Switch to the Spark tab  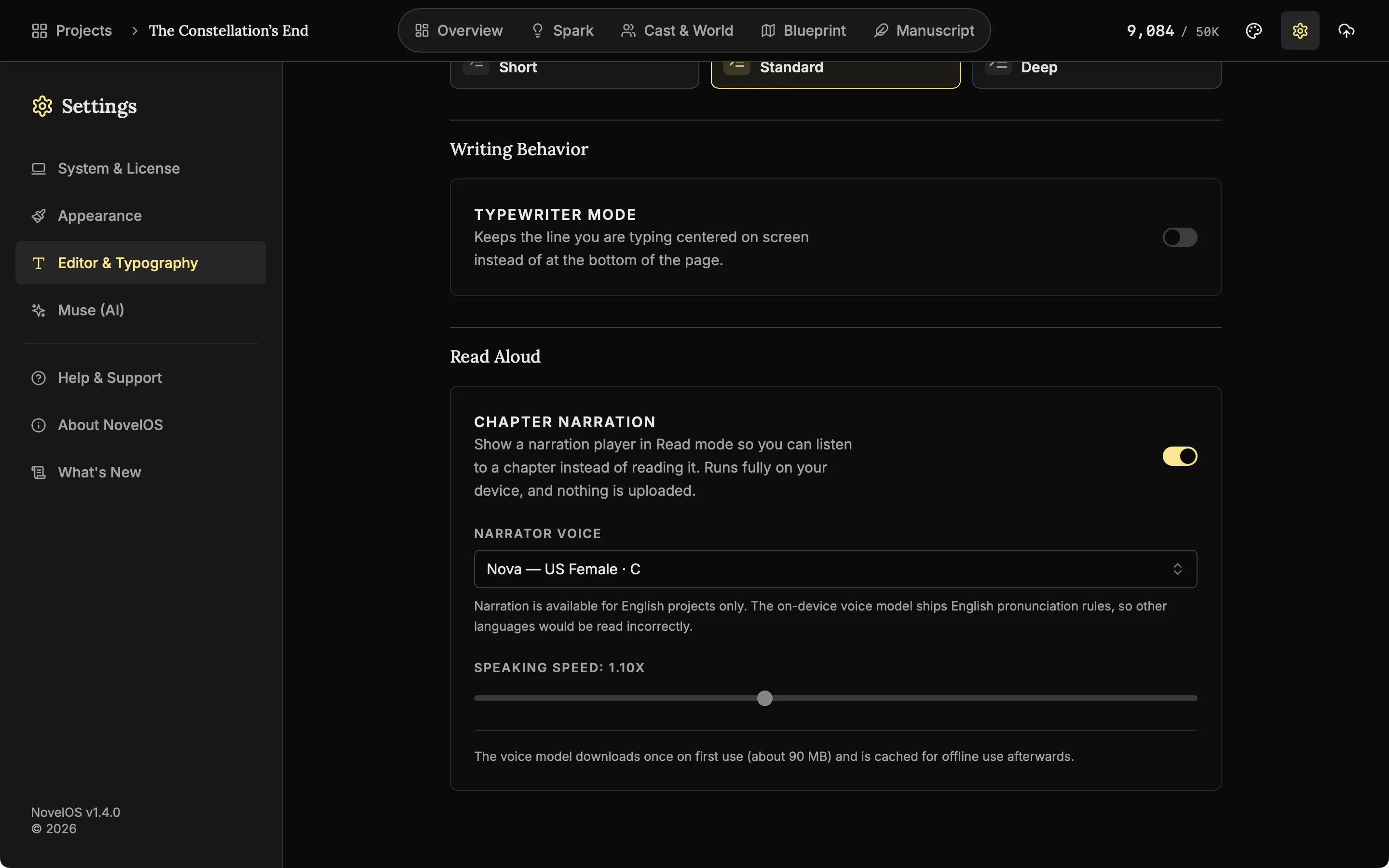click(x=562, y=30)
